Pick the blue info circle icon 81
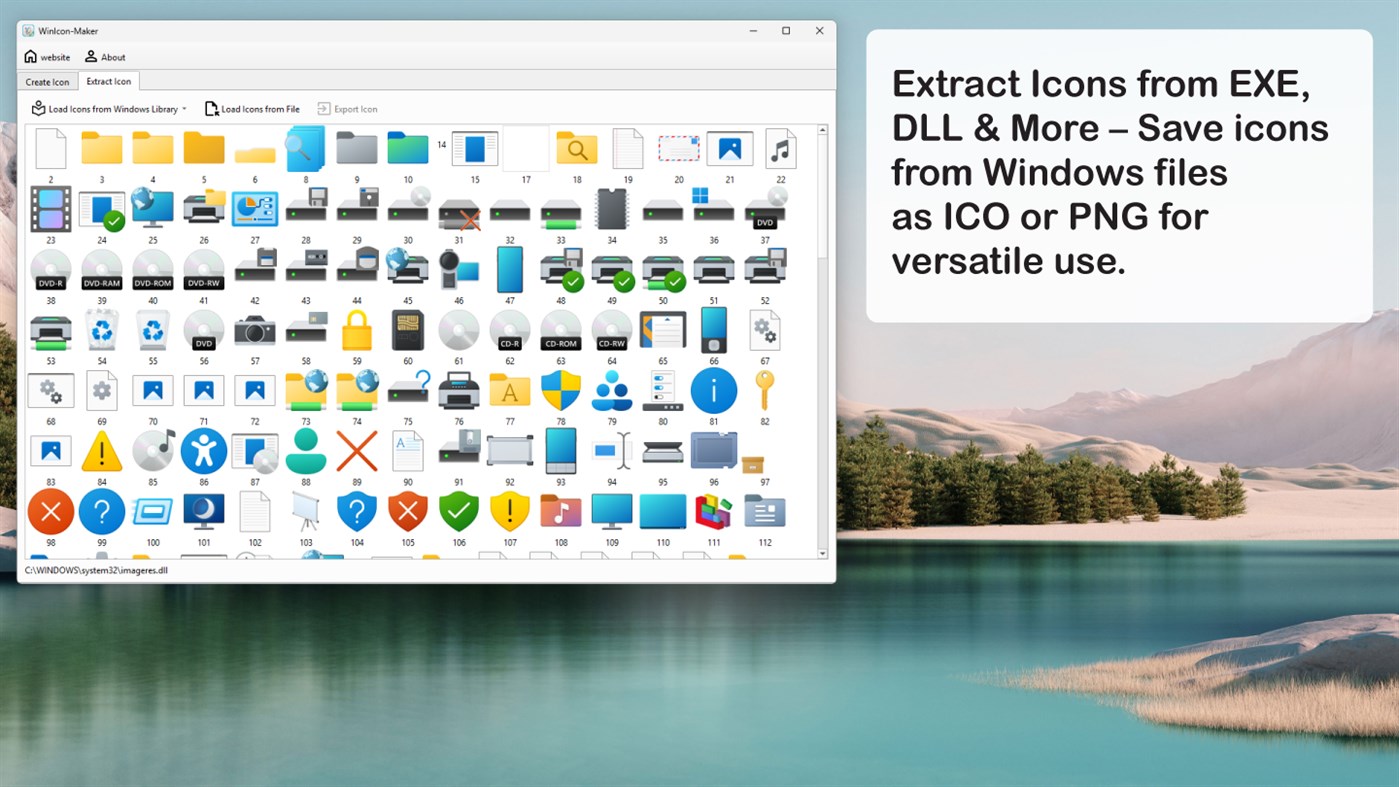 [x=713, y=390]
